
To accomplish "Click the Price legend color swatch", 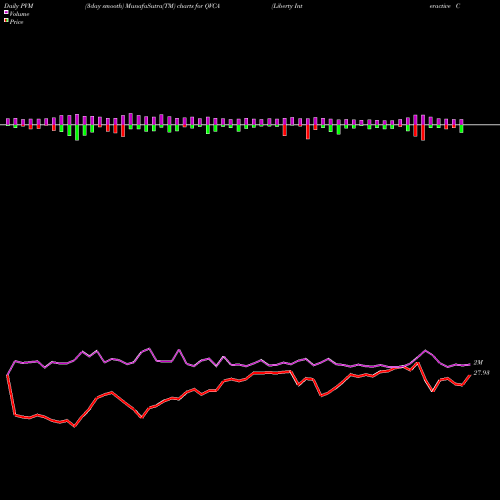I will pyautogui.click(x=6, y=21).
